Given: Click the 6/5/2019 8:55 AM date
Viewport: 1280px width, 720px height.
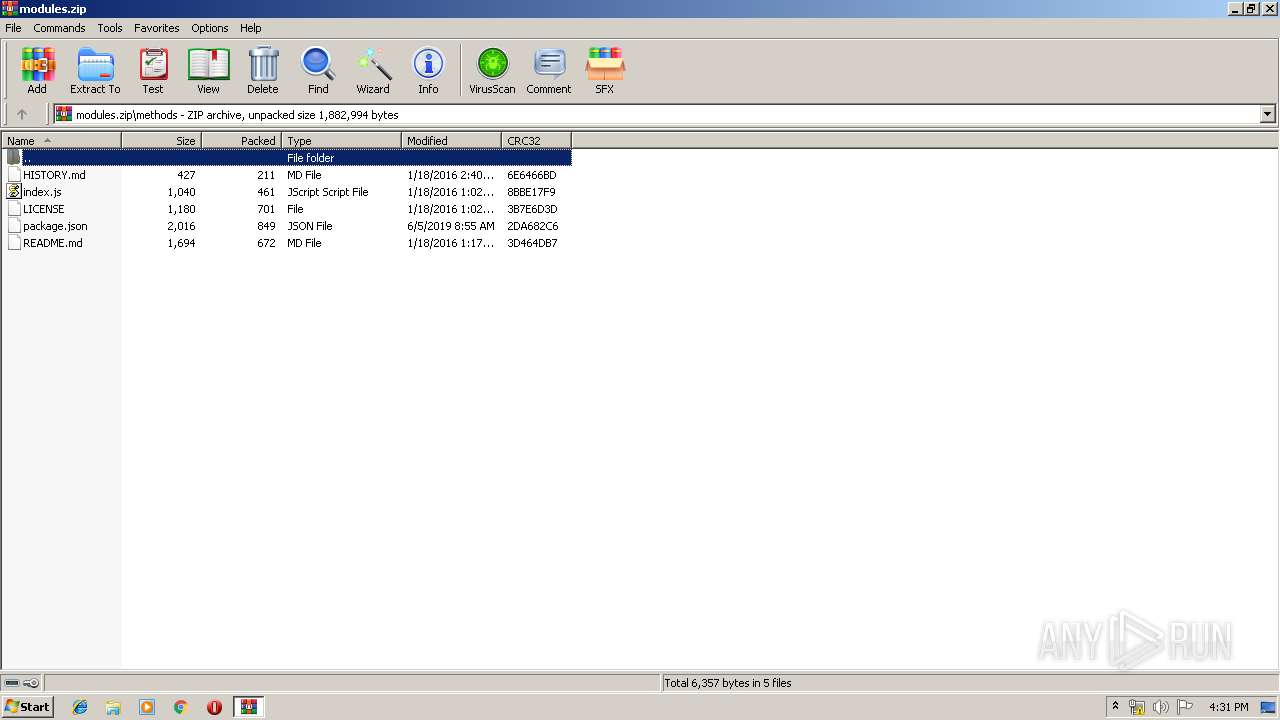Looking at the screenshot, I should pos(451,226).
